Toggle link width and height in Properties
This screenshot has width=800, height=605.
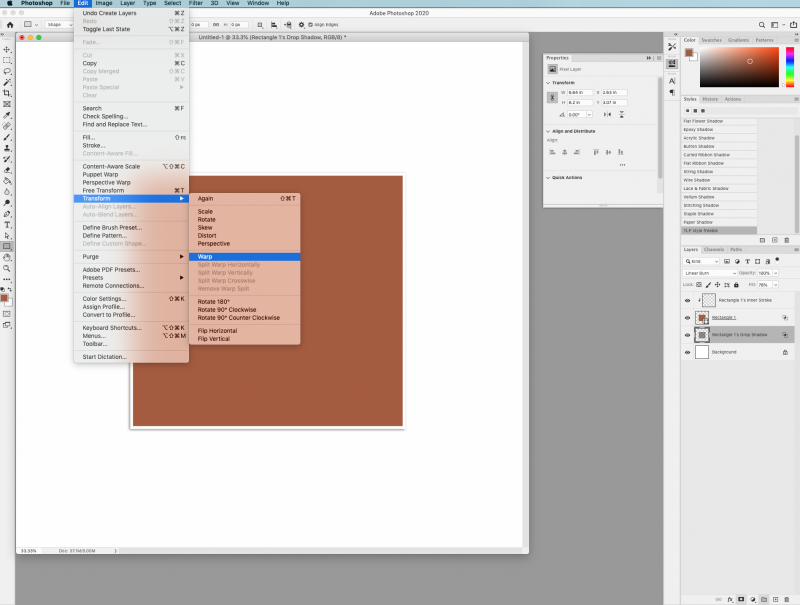[552, 97]
